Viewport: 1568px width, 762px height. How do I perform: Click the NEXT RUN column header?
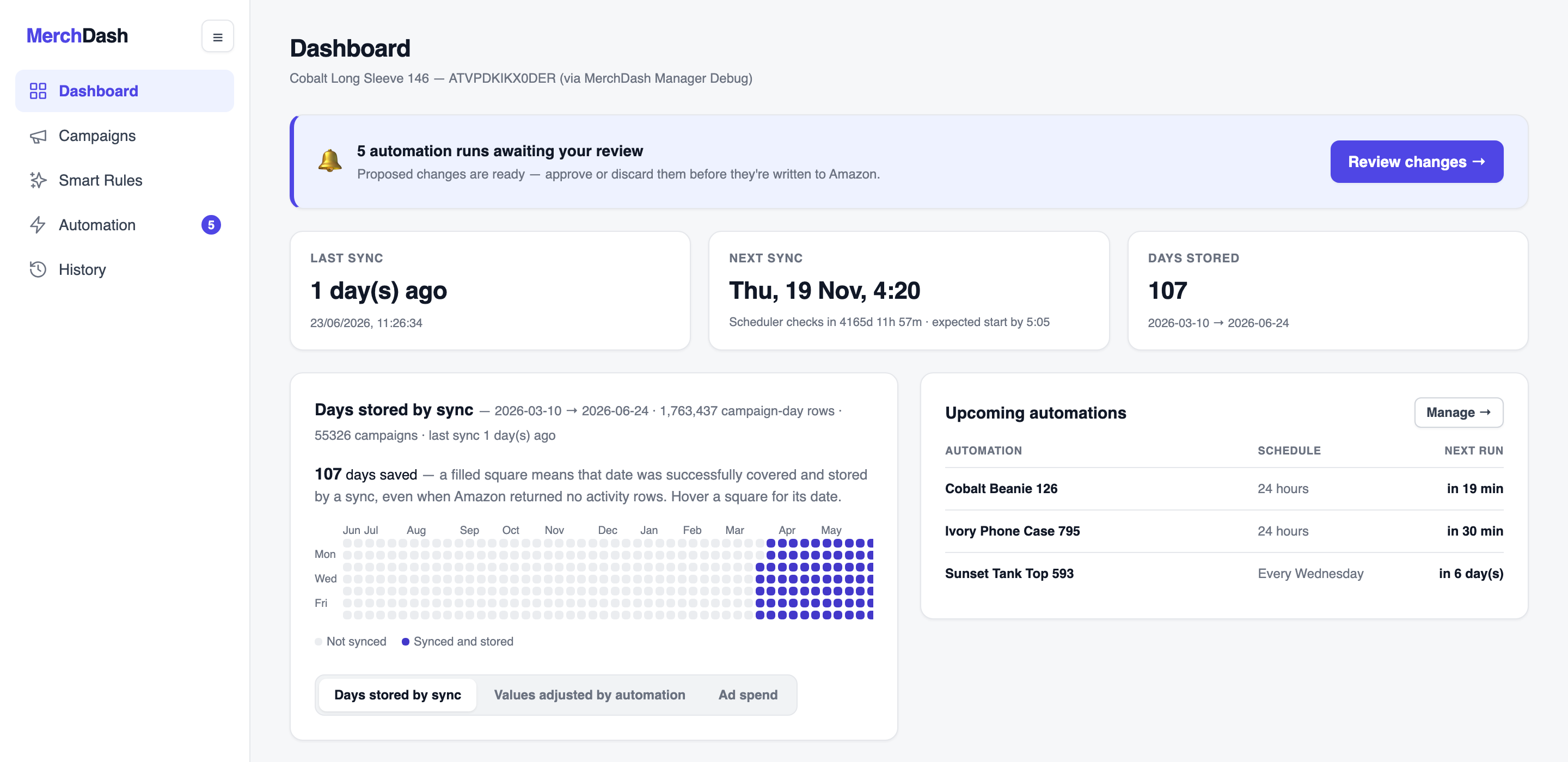1473,451
